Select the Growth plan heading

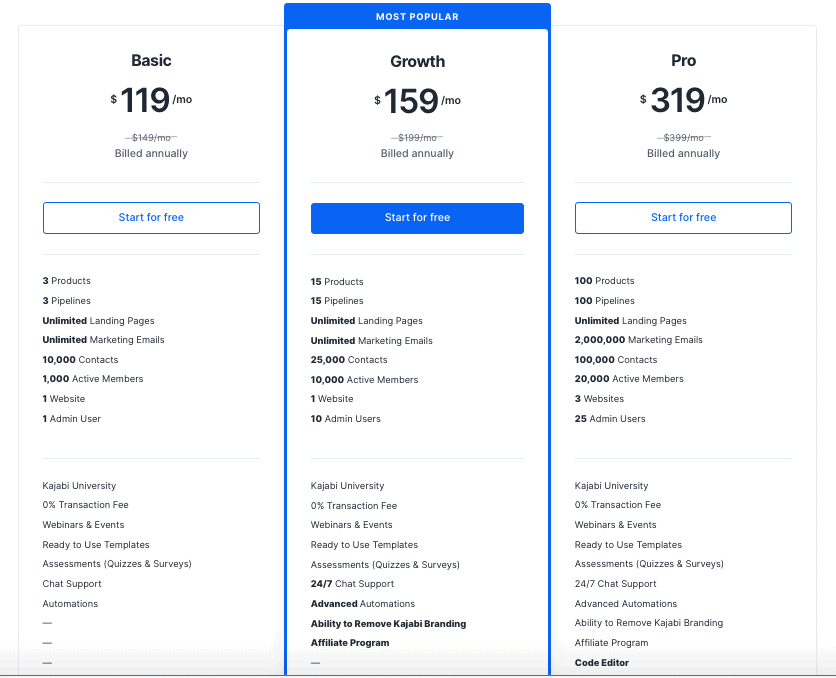click(x=417, y=61)
